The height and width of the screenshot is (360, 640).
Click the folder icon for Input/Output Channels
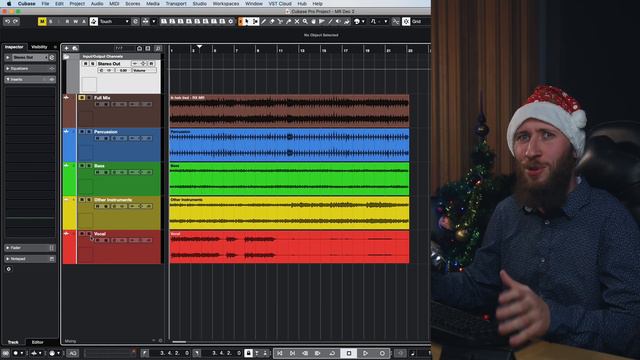click(x=66, y=57)
